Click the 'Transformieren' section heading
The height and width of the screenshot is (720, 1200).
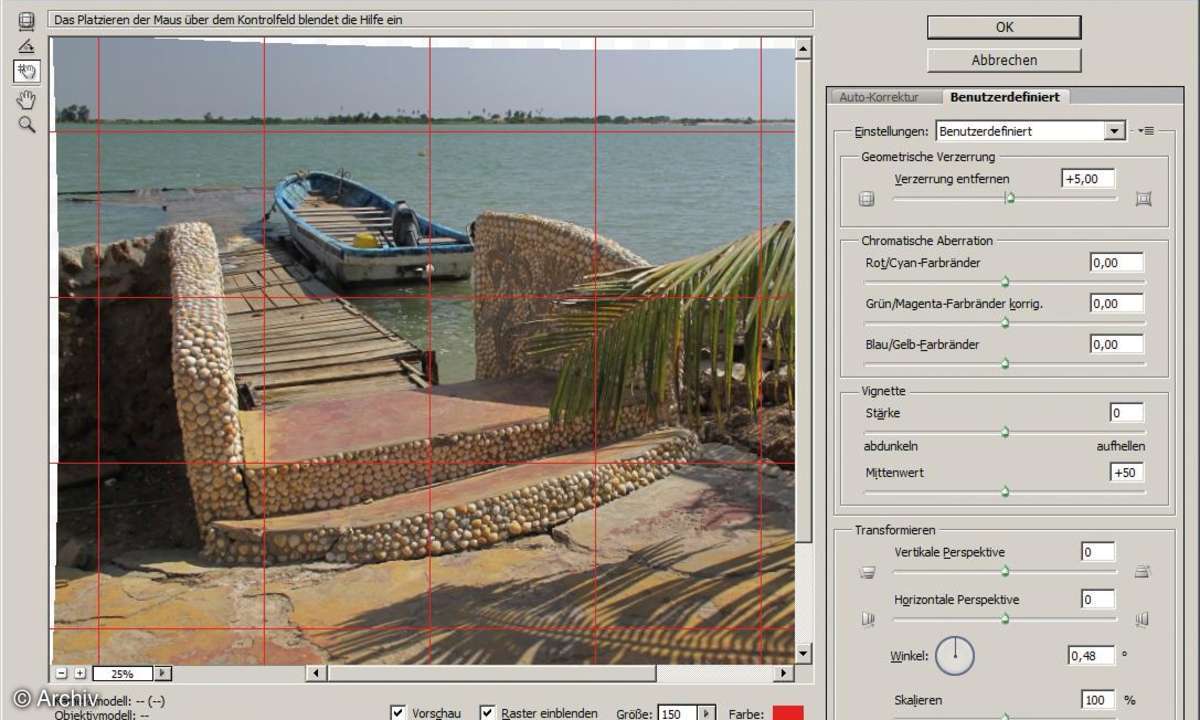[895, 530]
